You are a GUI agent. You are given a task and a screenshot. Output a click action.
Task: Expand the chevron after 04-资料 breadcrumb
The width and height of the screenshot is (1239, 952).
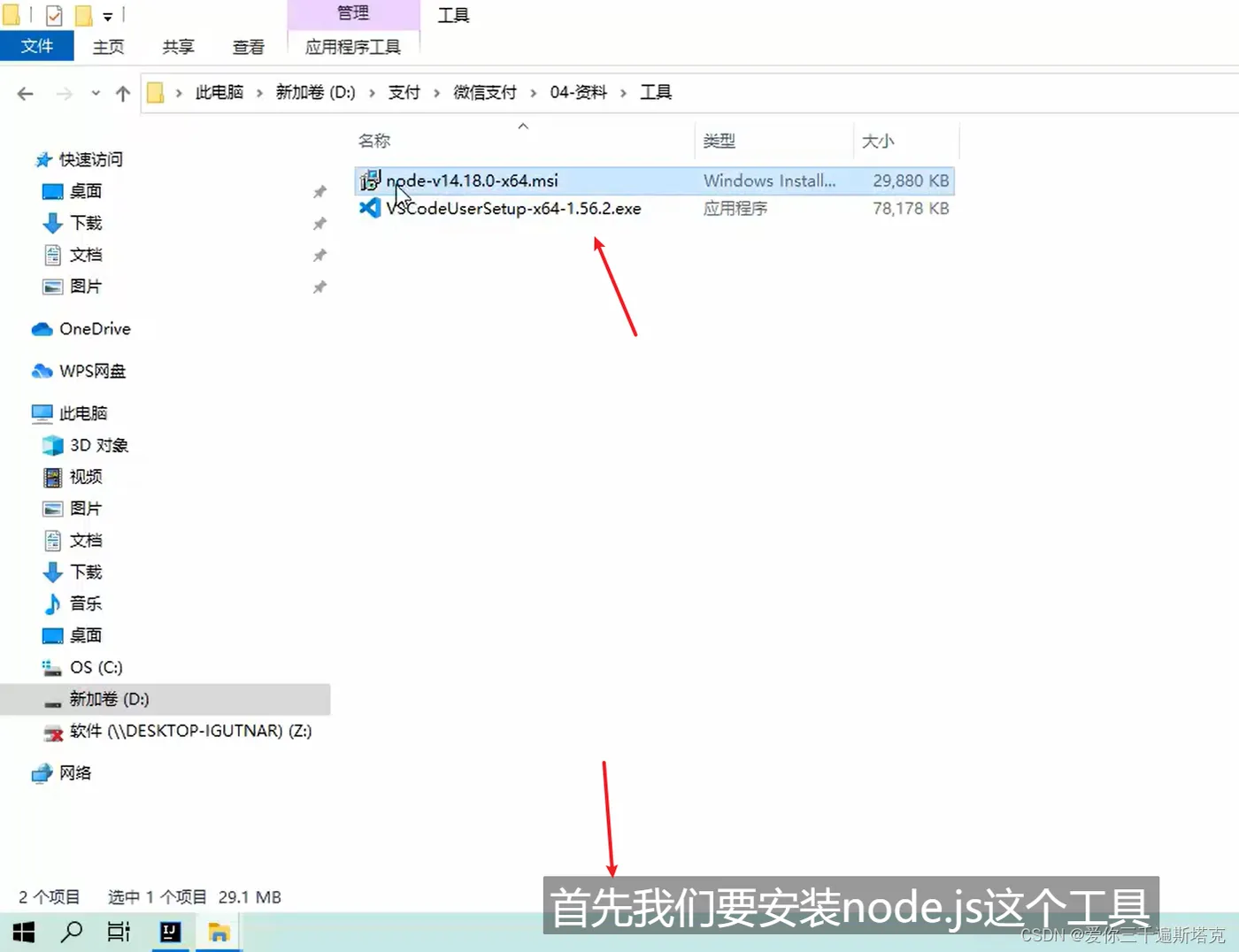click(623, 93)
